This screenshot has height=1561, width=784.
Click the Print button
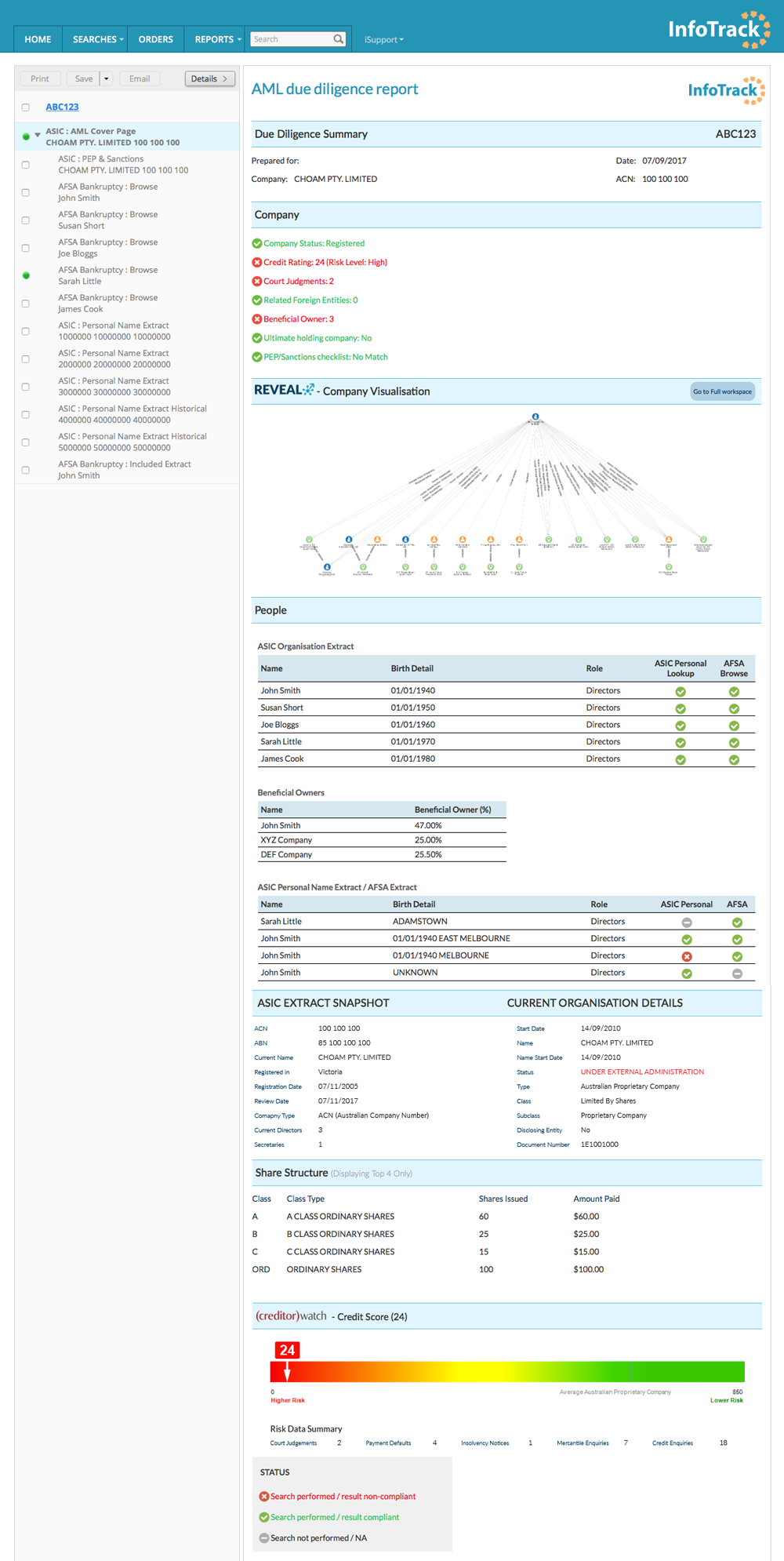(40, 78)
